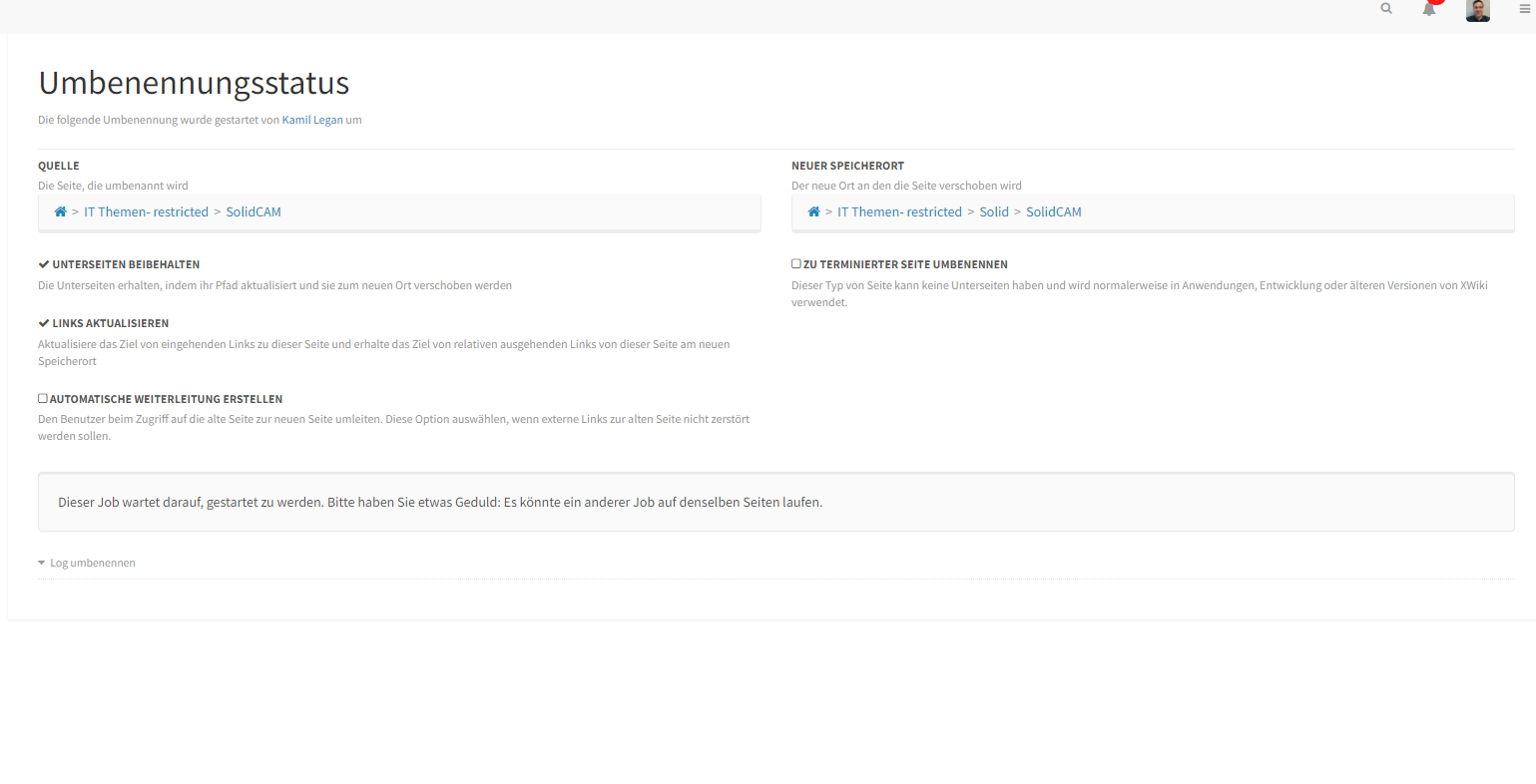Click checkmark beside Links aktualisieren

[x=44, y=323]
